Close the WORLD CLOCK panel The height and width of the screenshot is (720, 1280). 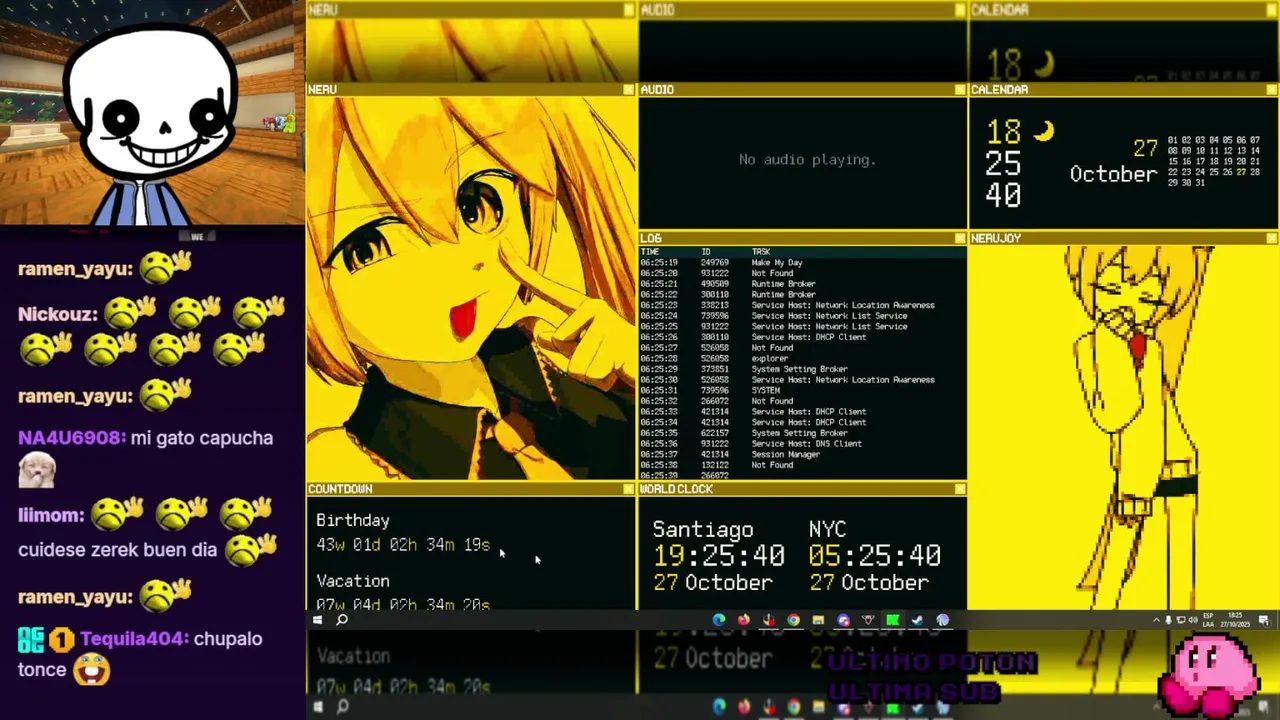click(x=960, y=489)
